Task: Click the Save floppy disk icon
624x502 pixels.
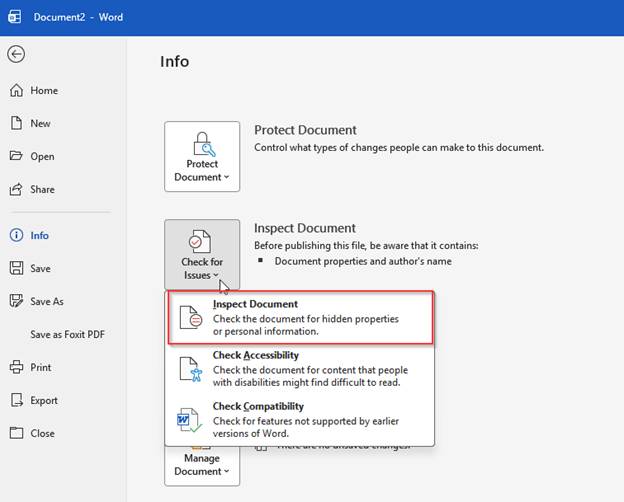Action: [16, 268]
